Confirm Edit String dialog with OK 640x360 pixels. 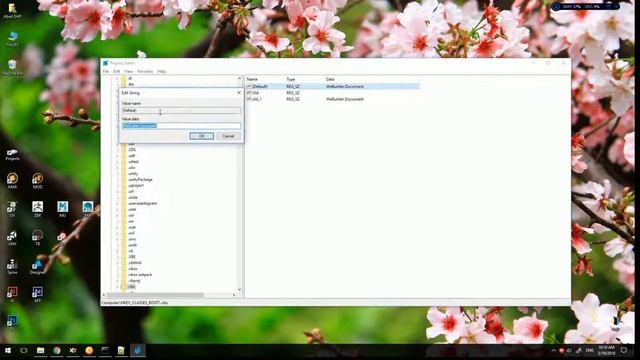(x=202, y=136)
